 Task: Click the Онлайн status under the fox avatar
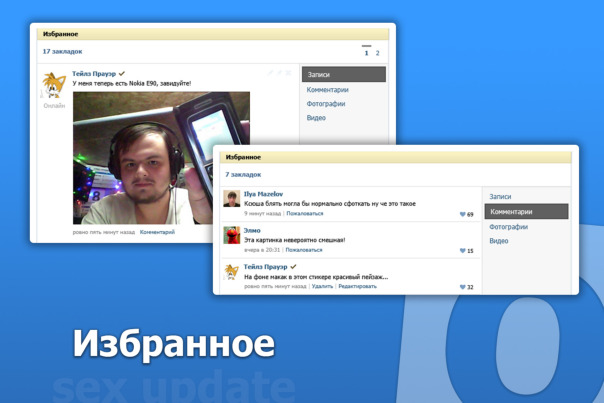pyautogui.click(x=54, y=106)
